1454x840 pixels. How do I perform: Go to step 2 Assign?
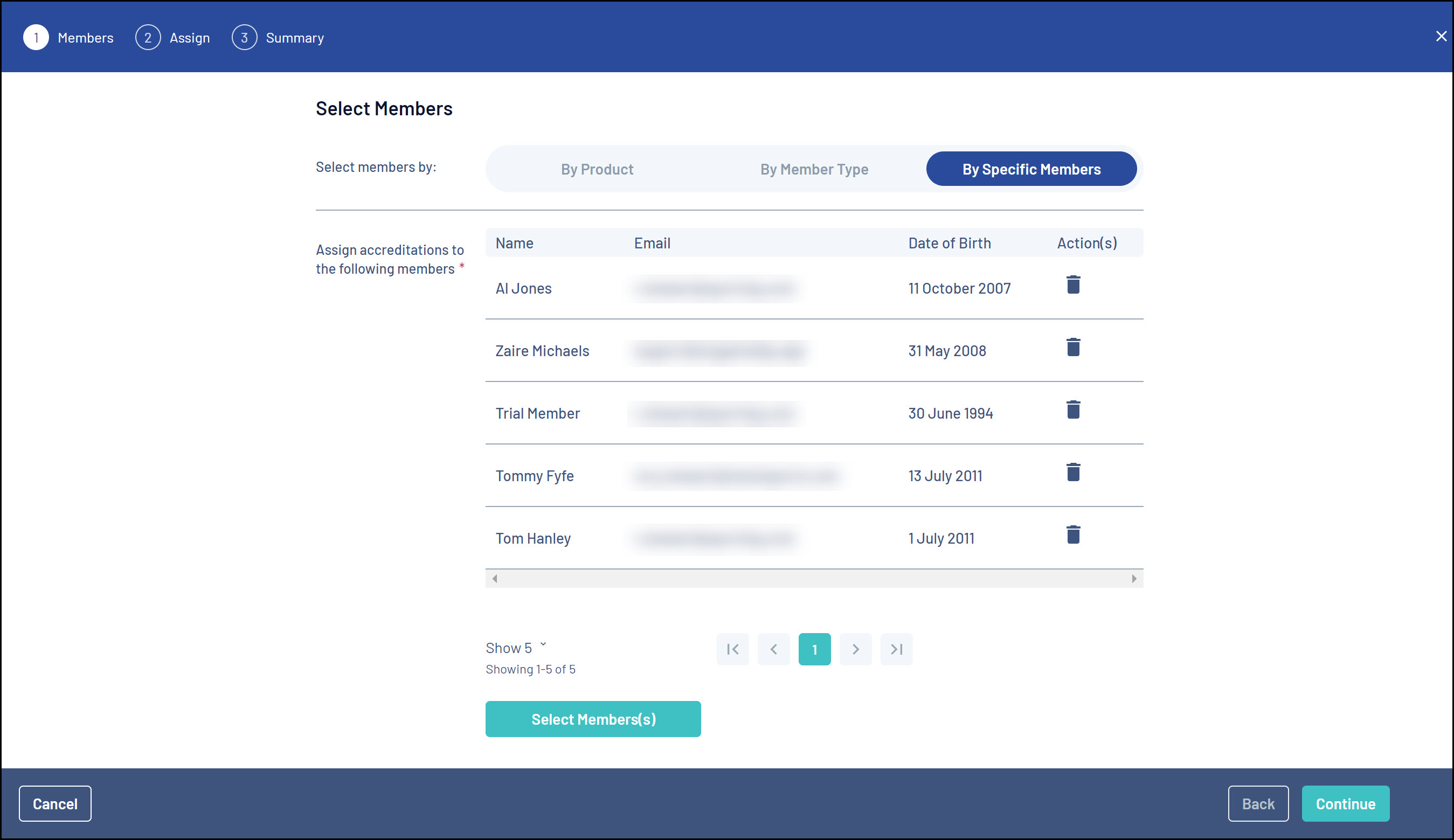172,38
